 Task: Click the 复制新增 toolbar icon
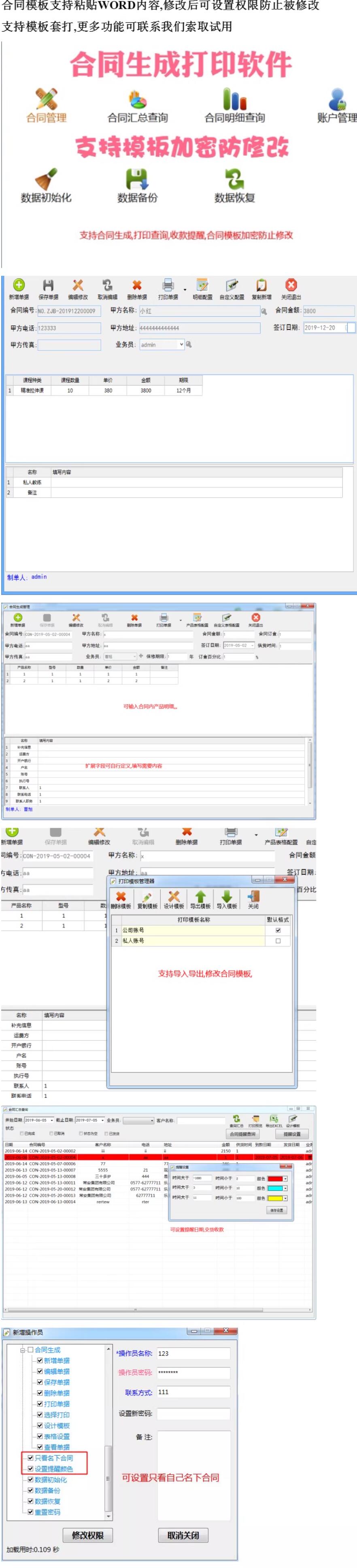(261, 289)
